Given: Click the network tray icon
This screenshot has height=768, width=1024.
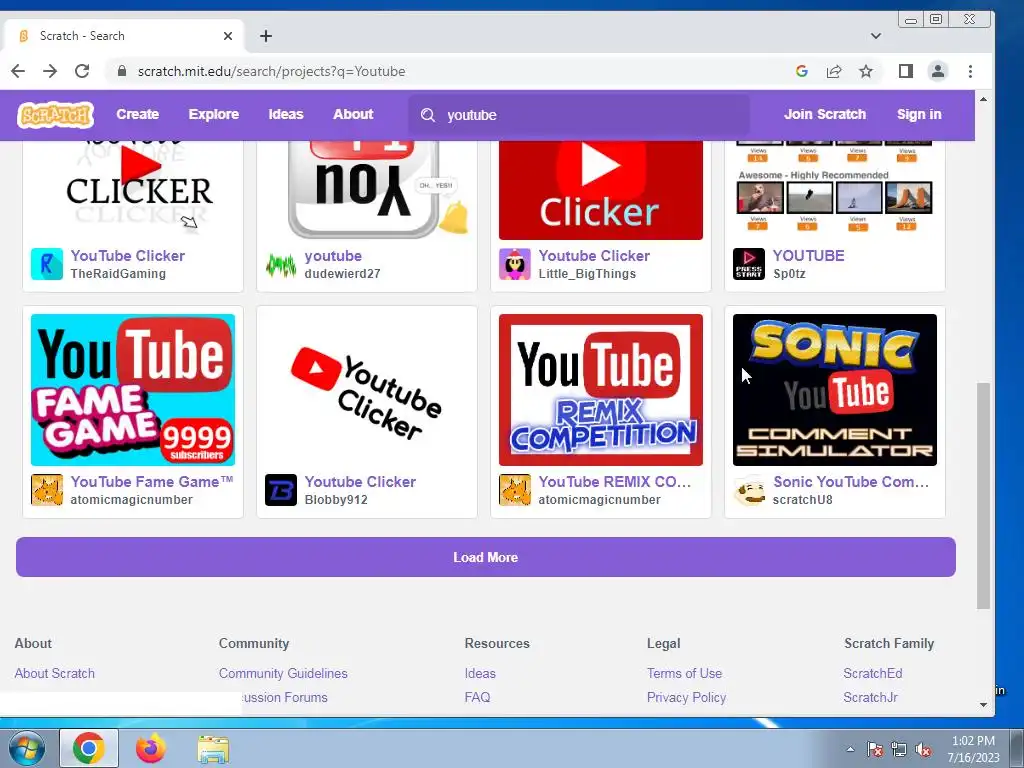Looking at the screenshot, I should [x=899, y=750].
